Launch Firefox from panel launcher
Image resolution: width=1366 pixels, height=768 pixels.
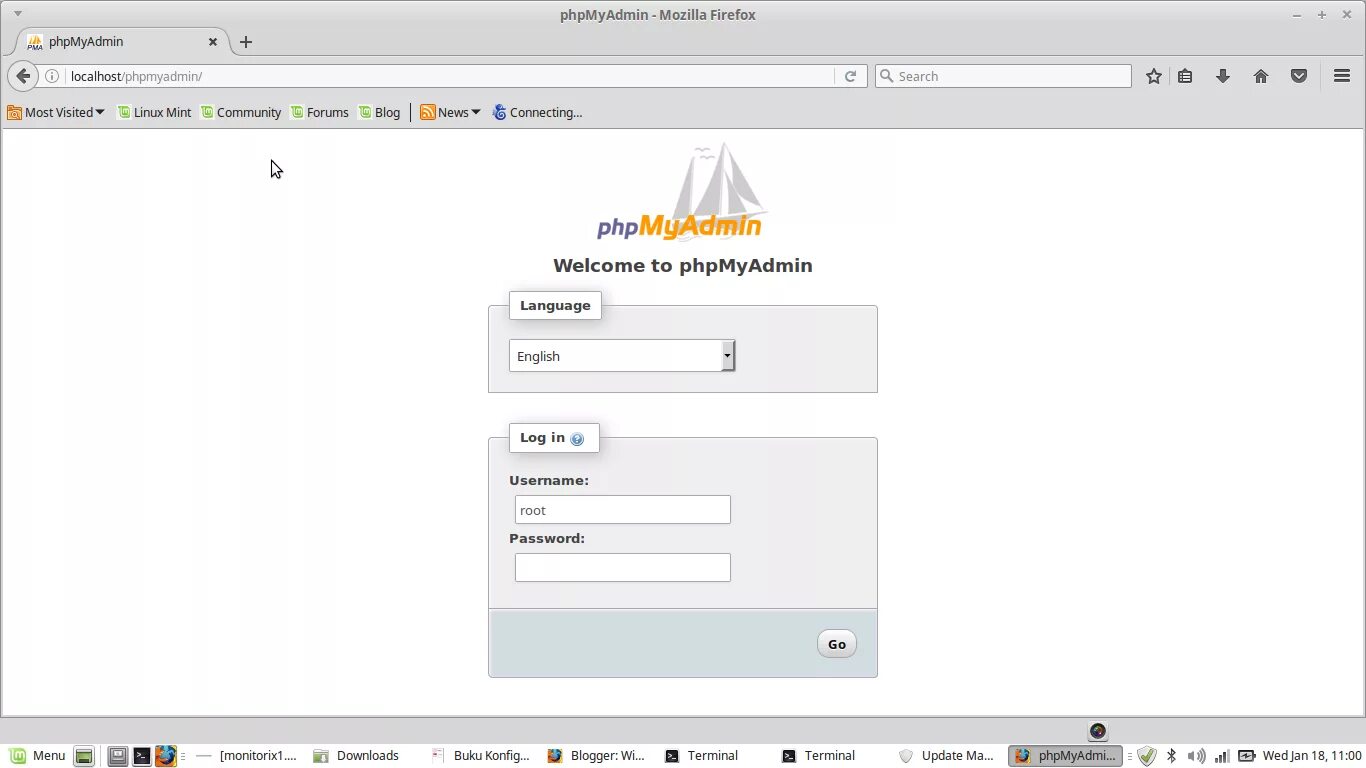click(x=165, y=756)
